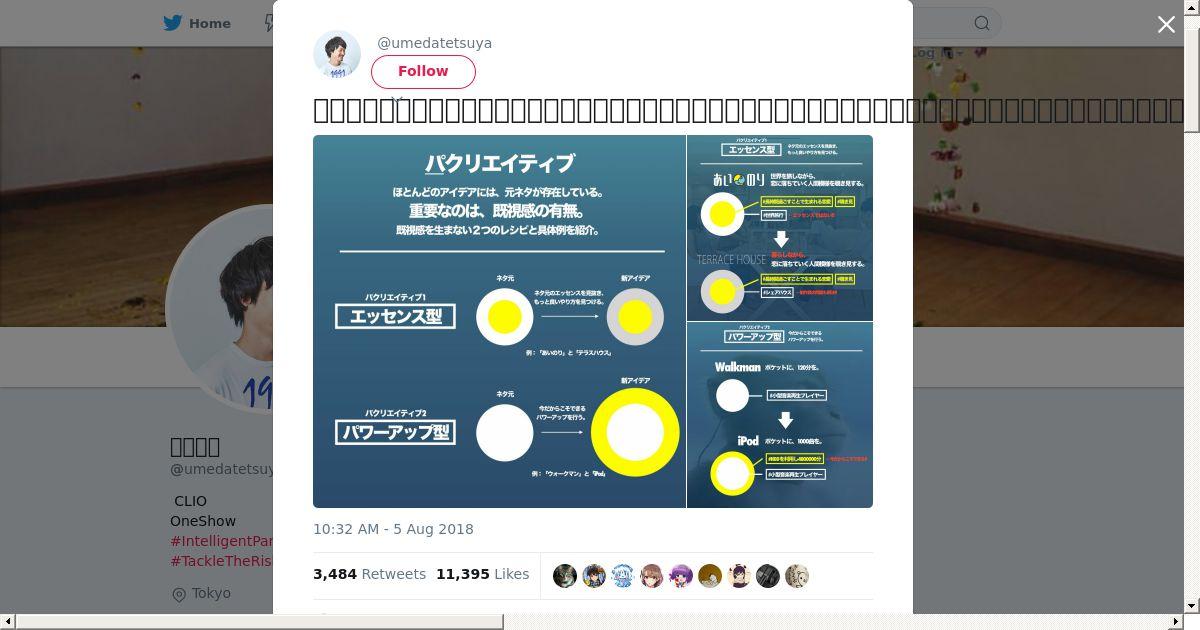Expand the tweet options chevron under Follow
The width and height of the screenshot is (1200, 630).
pos(397,99)
